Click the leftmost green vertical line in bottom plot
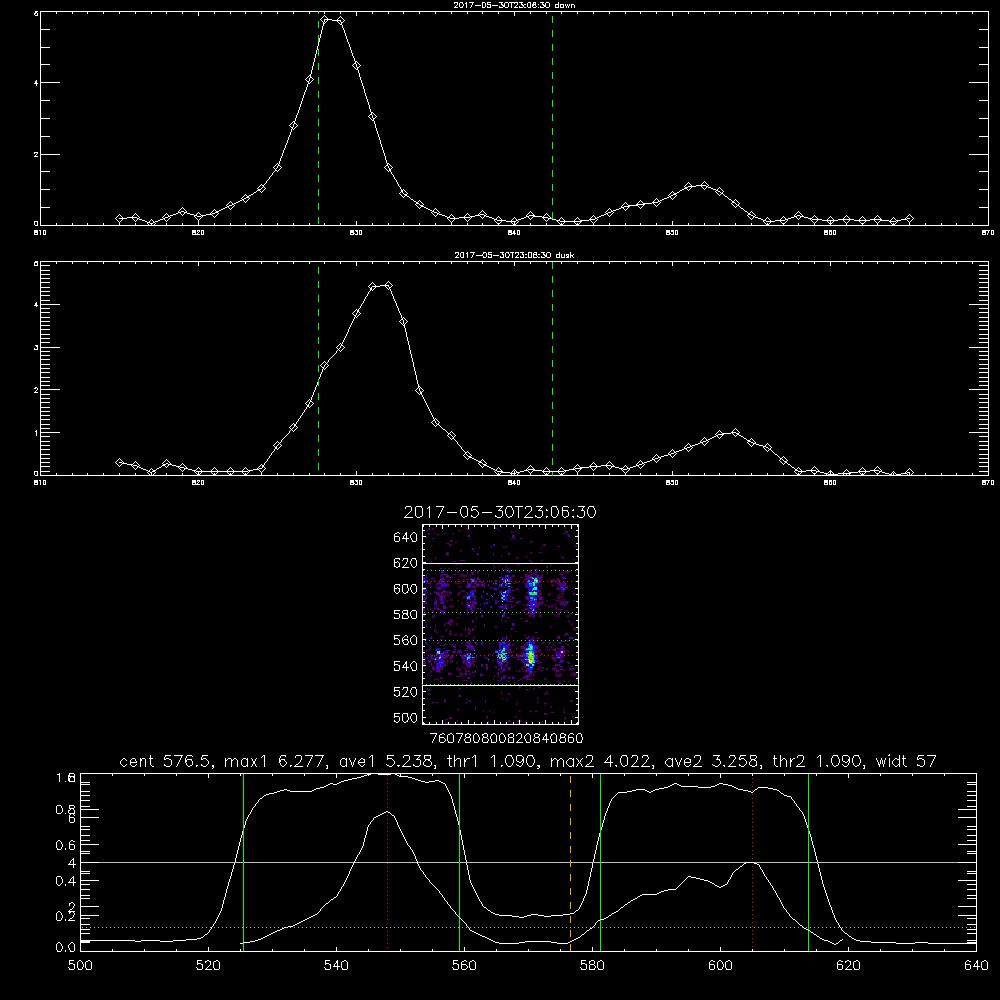Image resolution: width=1000 pixels, height=1000 pixels. point(243,861)
